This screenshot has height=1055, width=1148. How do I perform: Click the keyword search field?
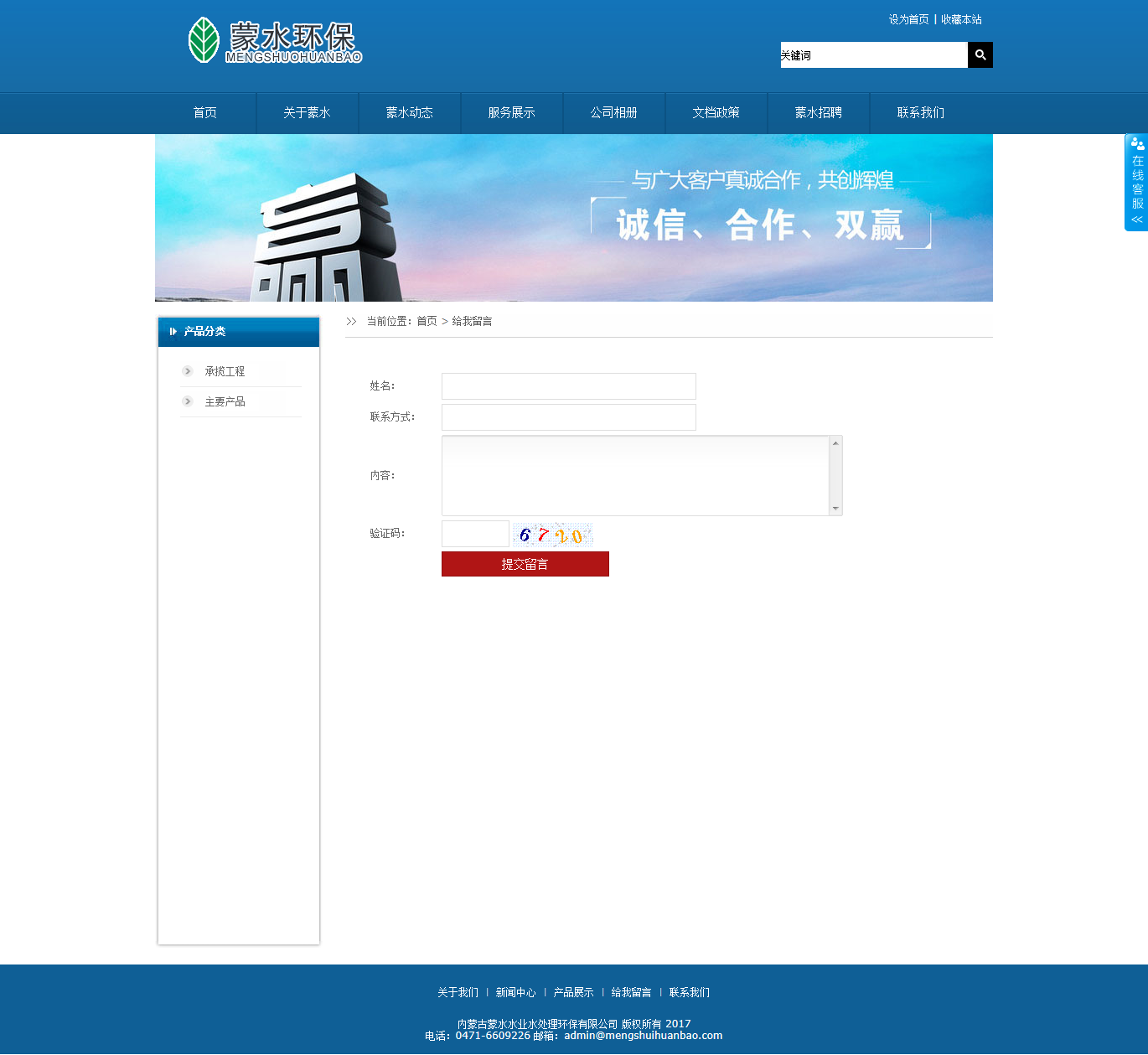click(x=873, y=55)
